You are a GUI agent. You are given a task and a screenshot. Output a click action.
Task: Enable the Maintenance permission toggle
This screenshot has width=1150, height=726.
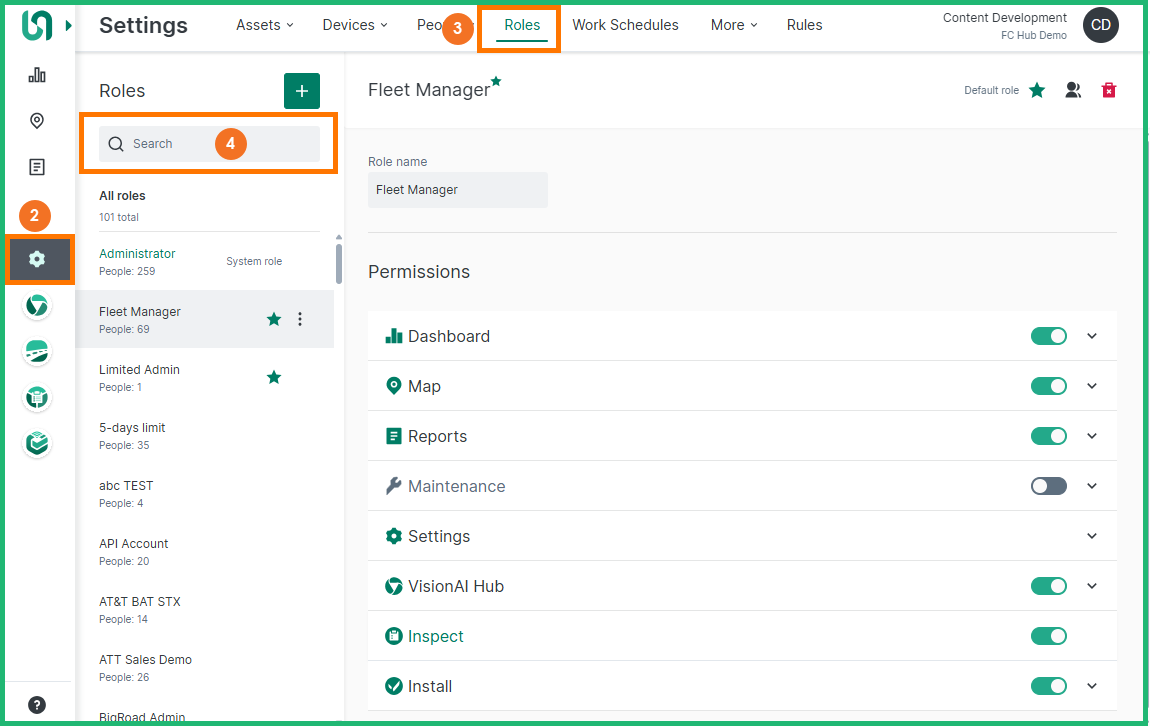pos(1048,486)
